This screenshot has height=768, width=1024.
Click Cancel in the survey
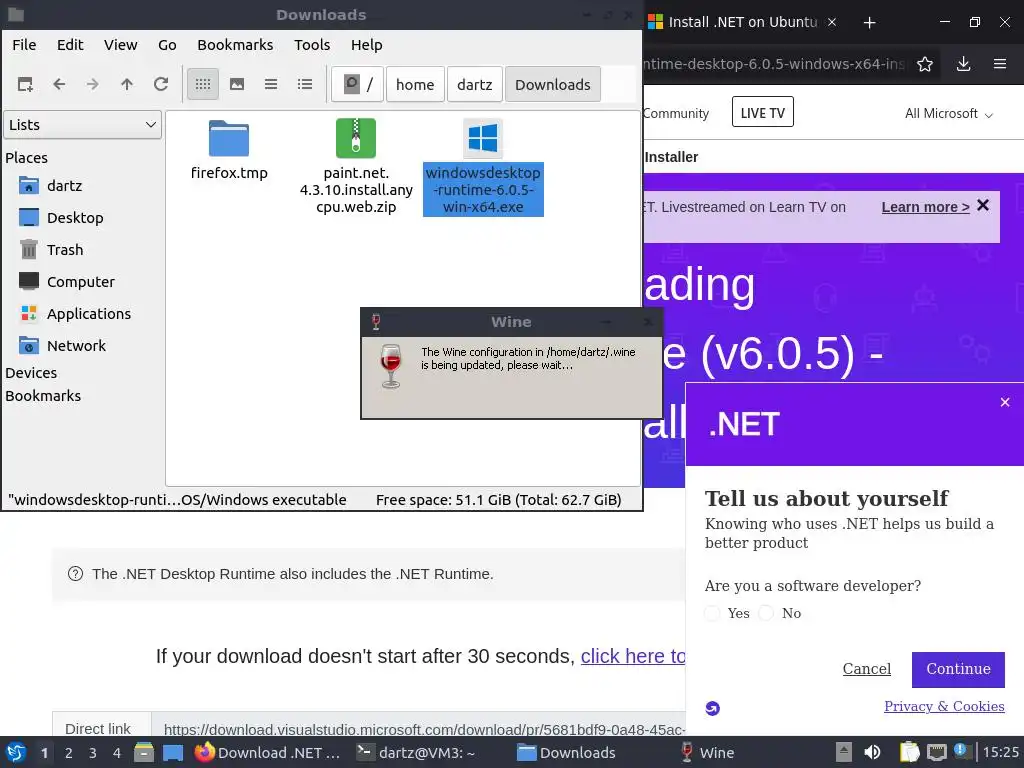point(867,669)
